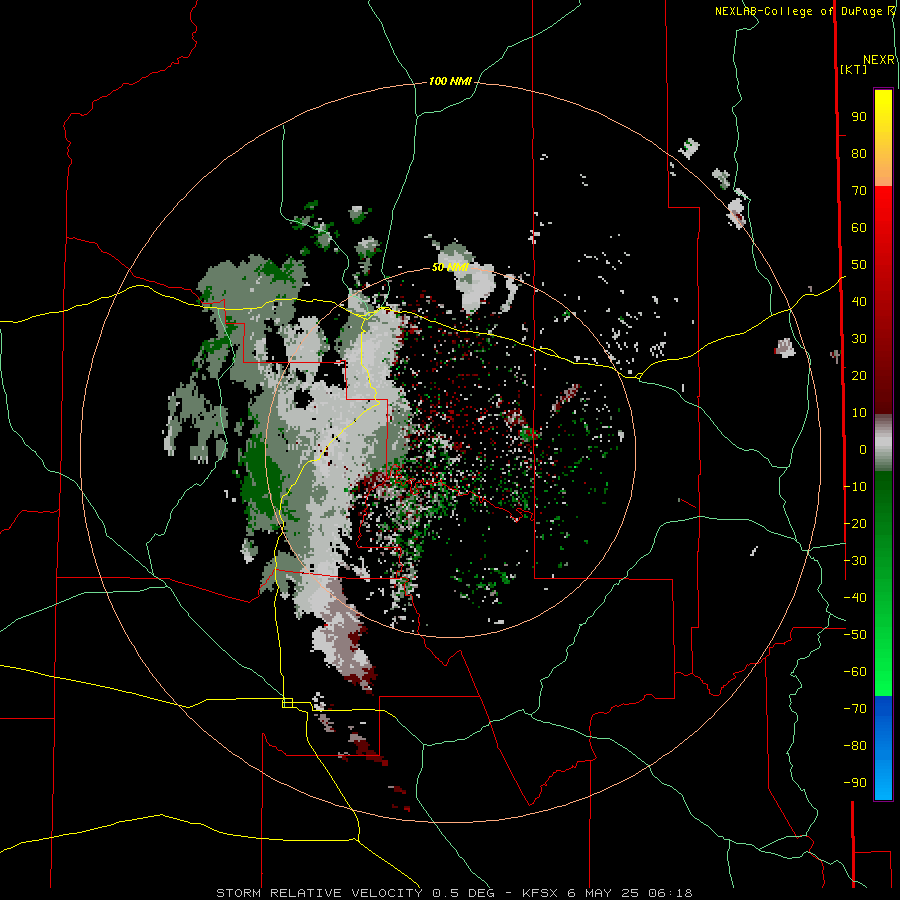The height and width of the screenshot is (900, 900).
Task: Click the -30 scale label
Action: 855,561
